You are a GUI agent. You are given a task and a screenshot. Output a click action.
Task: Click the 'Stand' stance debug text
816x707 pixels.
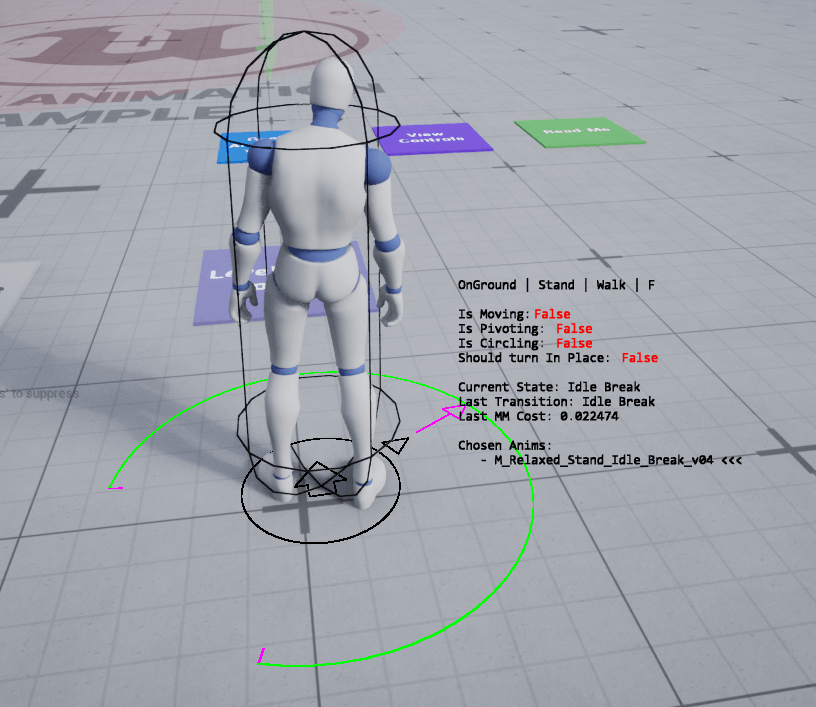coord(556,285)
